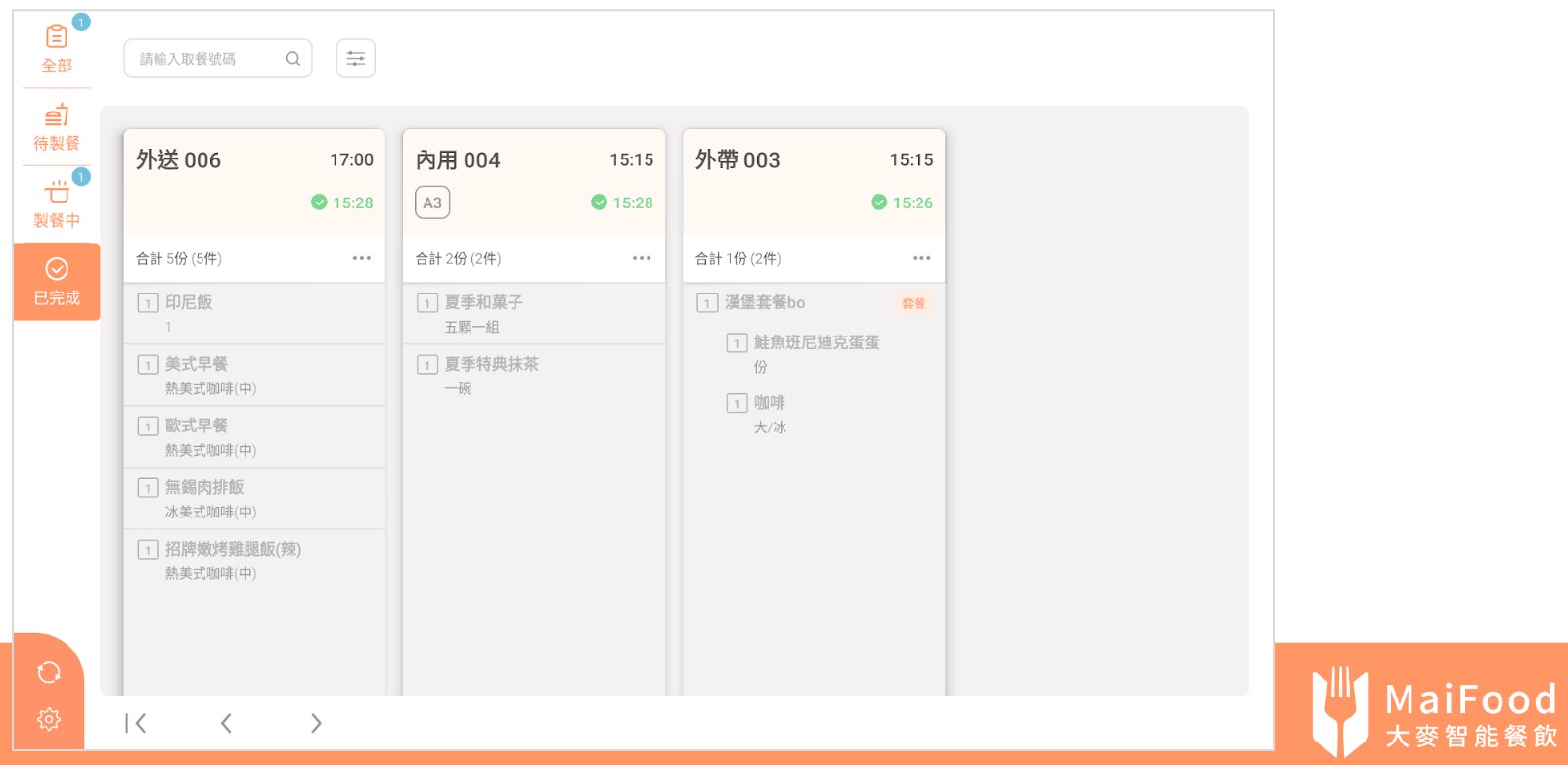Click the filter settings icon
Screen dimensions: 1568x765
pyautogui.click(x=356, y=59)
